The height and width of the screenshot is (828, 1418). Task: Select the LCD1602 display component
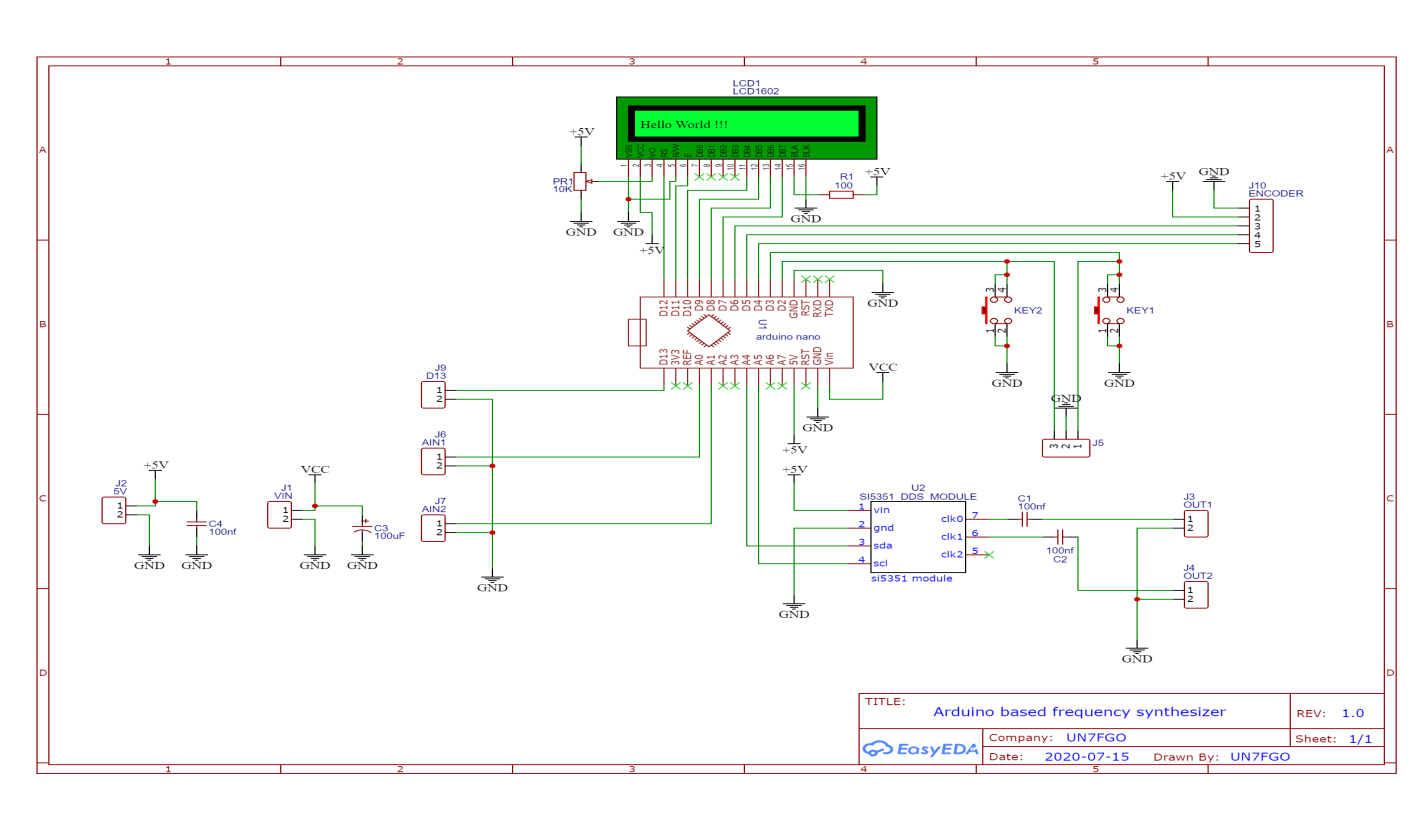(746, 128)
